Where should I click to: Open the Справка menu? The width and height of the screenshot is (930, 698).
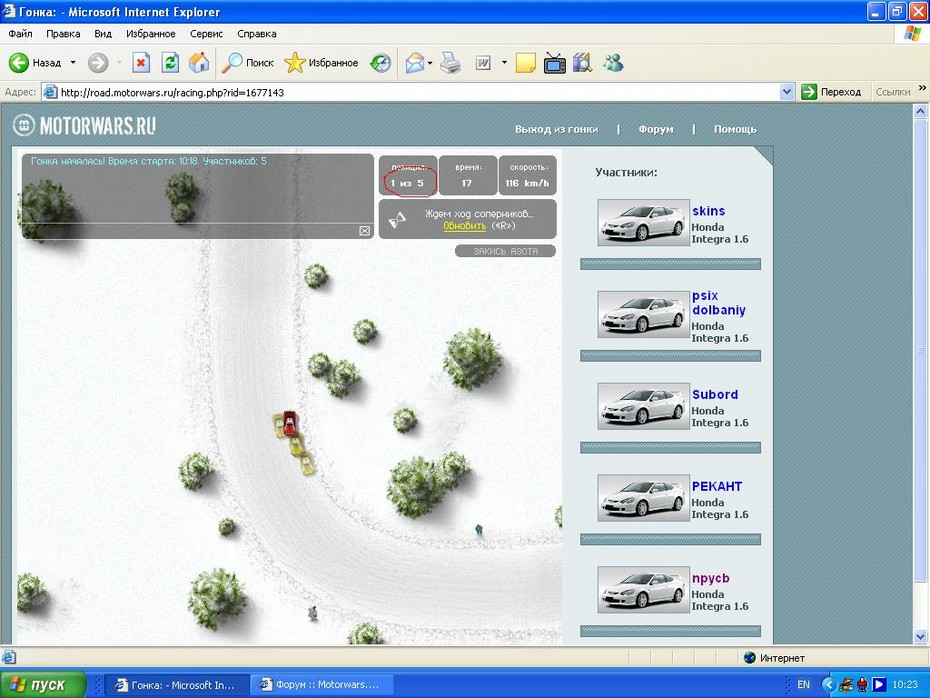[x=257, y=34]
